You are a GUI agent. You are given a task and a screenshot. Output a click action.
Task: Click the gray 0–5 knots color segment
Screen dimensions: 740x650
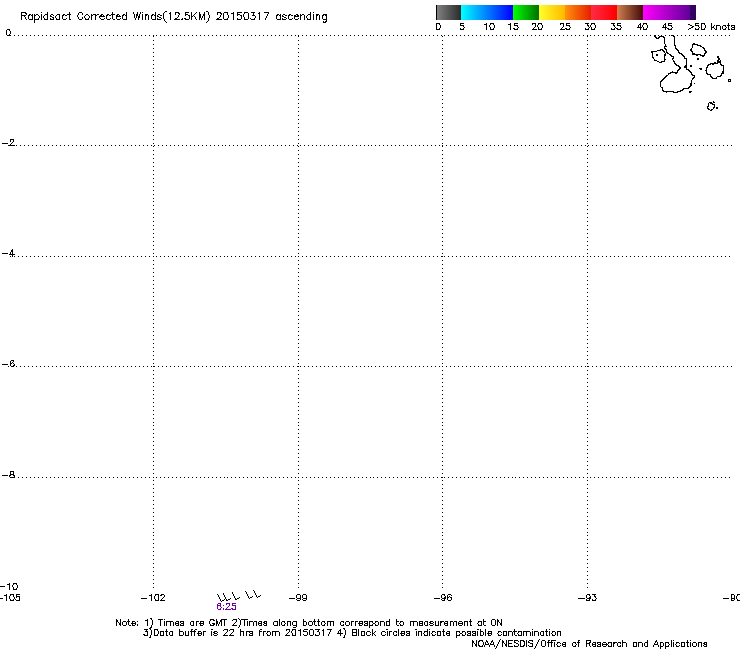[448, 12]
